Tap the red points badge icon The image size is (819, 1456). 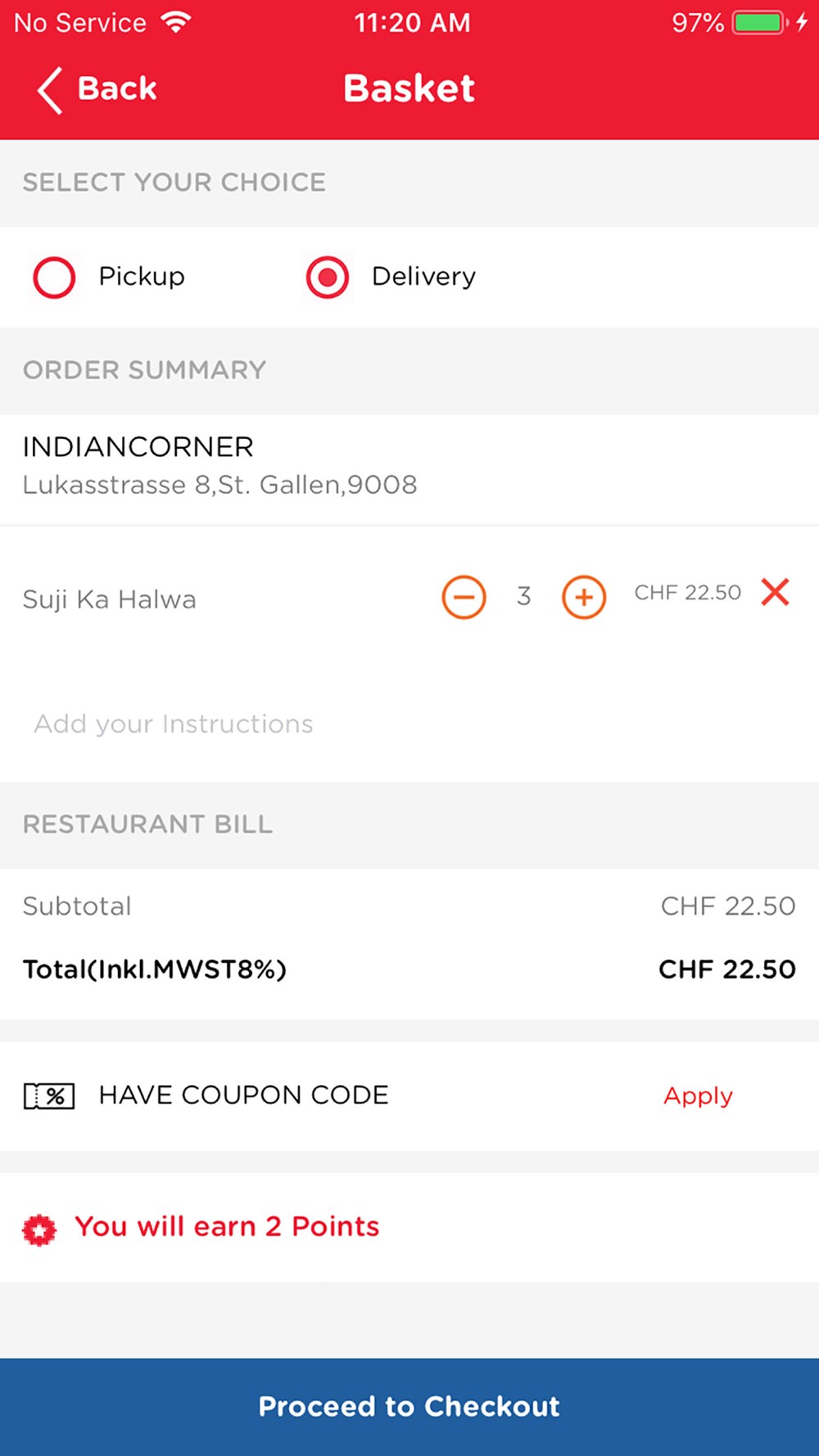(39, 1230)
